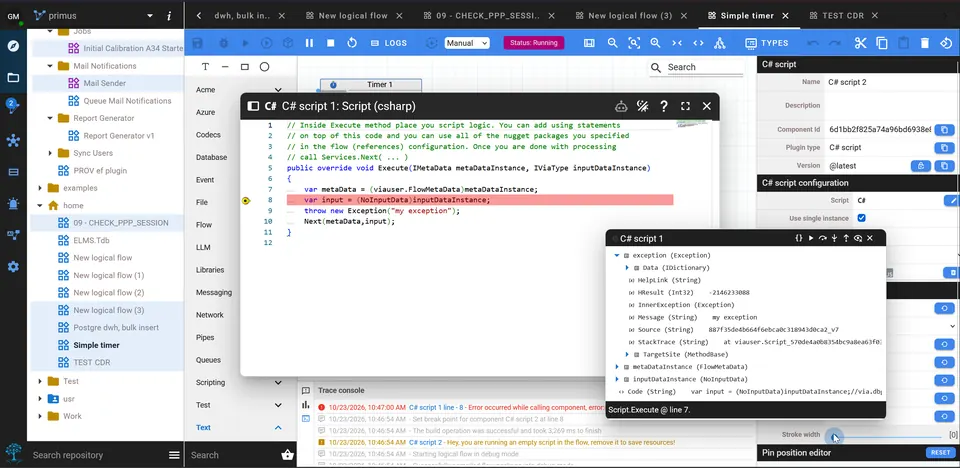
Task: Step out in the debugger panel
Action: (846, 238)
